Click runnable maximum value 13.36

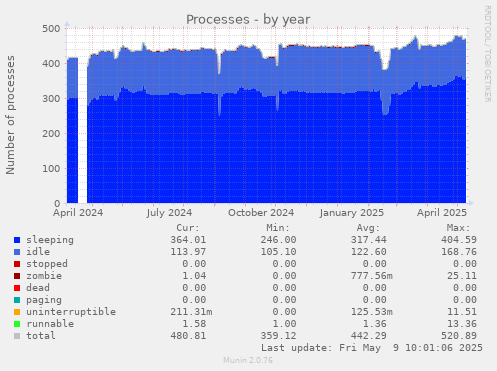pos(462,324)
